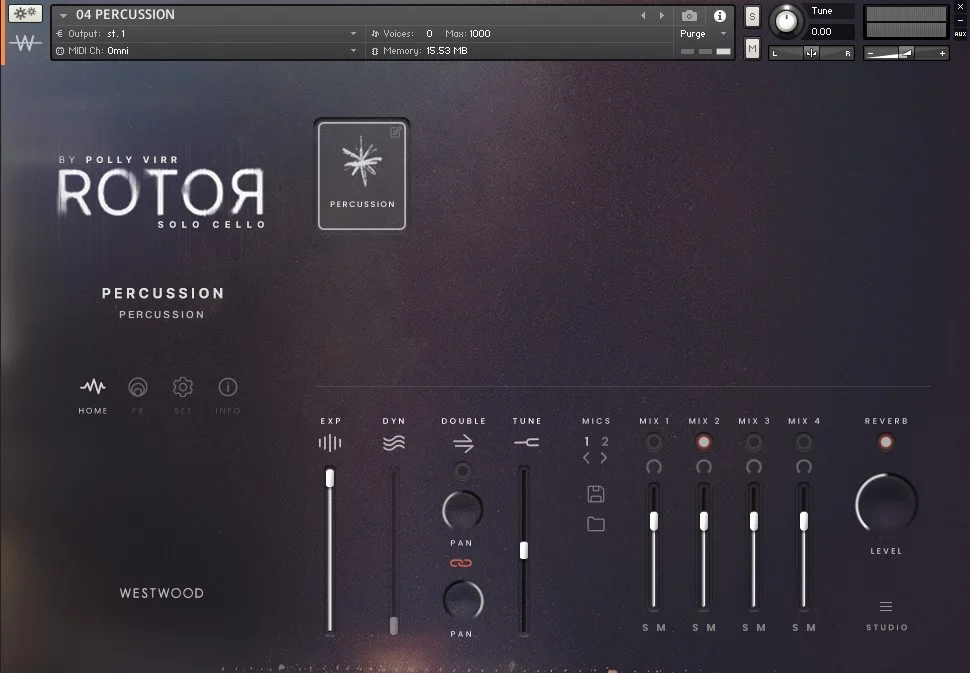Click the MIX 1 headphone output icon
This screenshot has height=673, width=970.
coord(654,466)
